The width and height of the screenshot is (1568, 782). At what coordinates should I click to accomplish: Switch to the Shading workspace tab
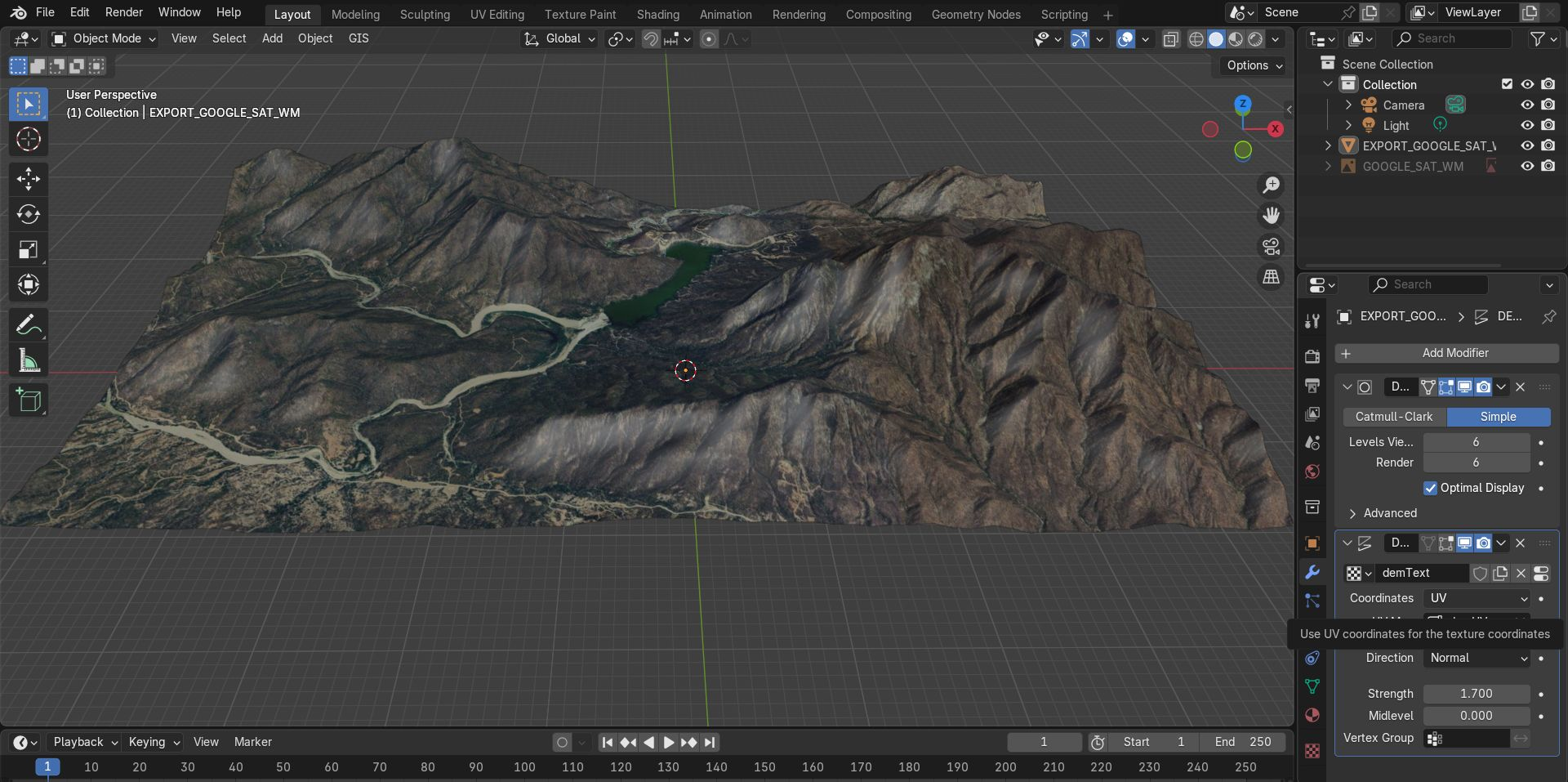click(x=658, y=14)
